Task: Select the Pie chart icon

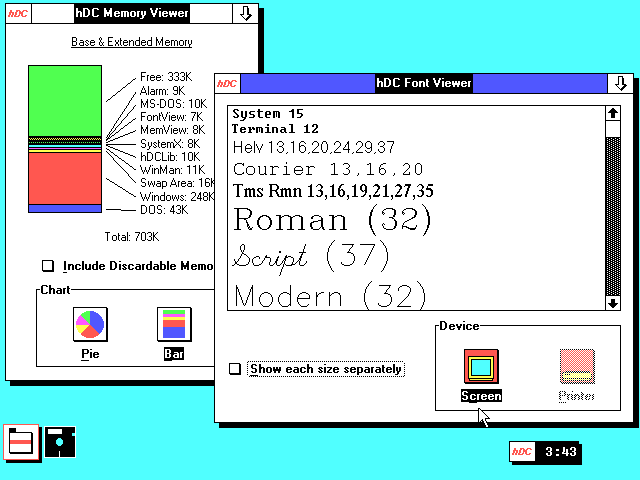Action: coord(90,324)
